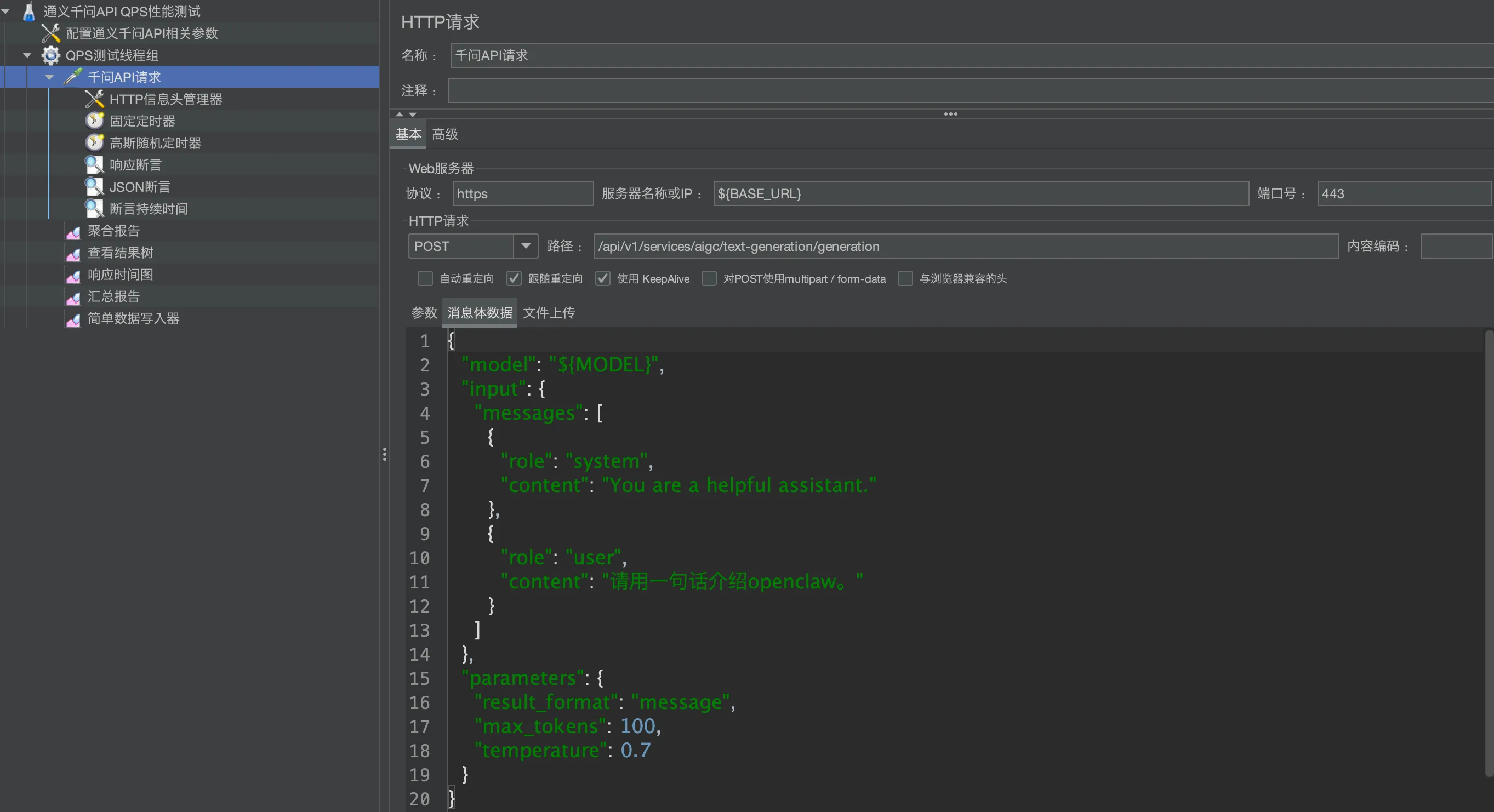This screenshot has width=1494, height=812.
Task: Enable the 自动重定向 checkbox
Action: point(425,278)
